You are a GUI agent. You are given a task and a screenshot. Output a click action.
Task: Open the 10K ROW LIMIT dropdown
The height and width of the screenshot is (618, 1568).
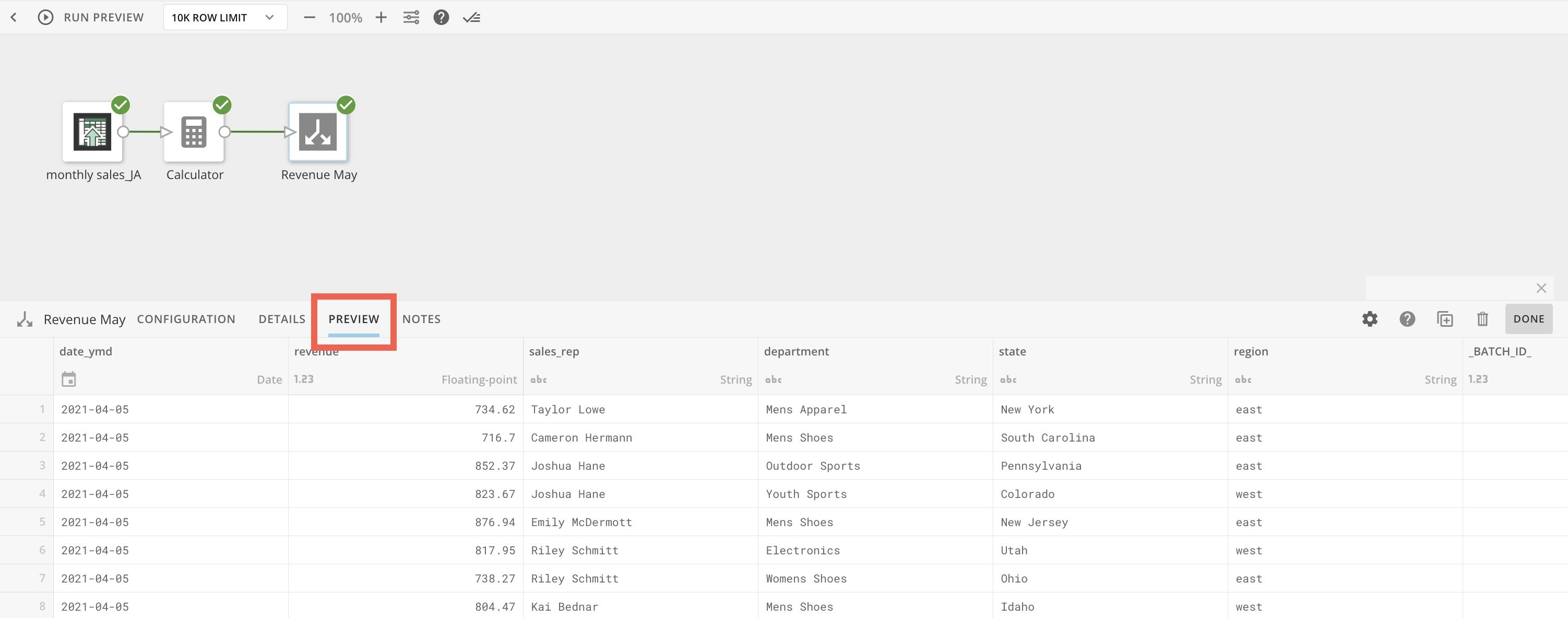tap(224, 17)
